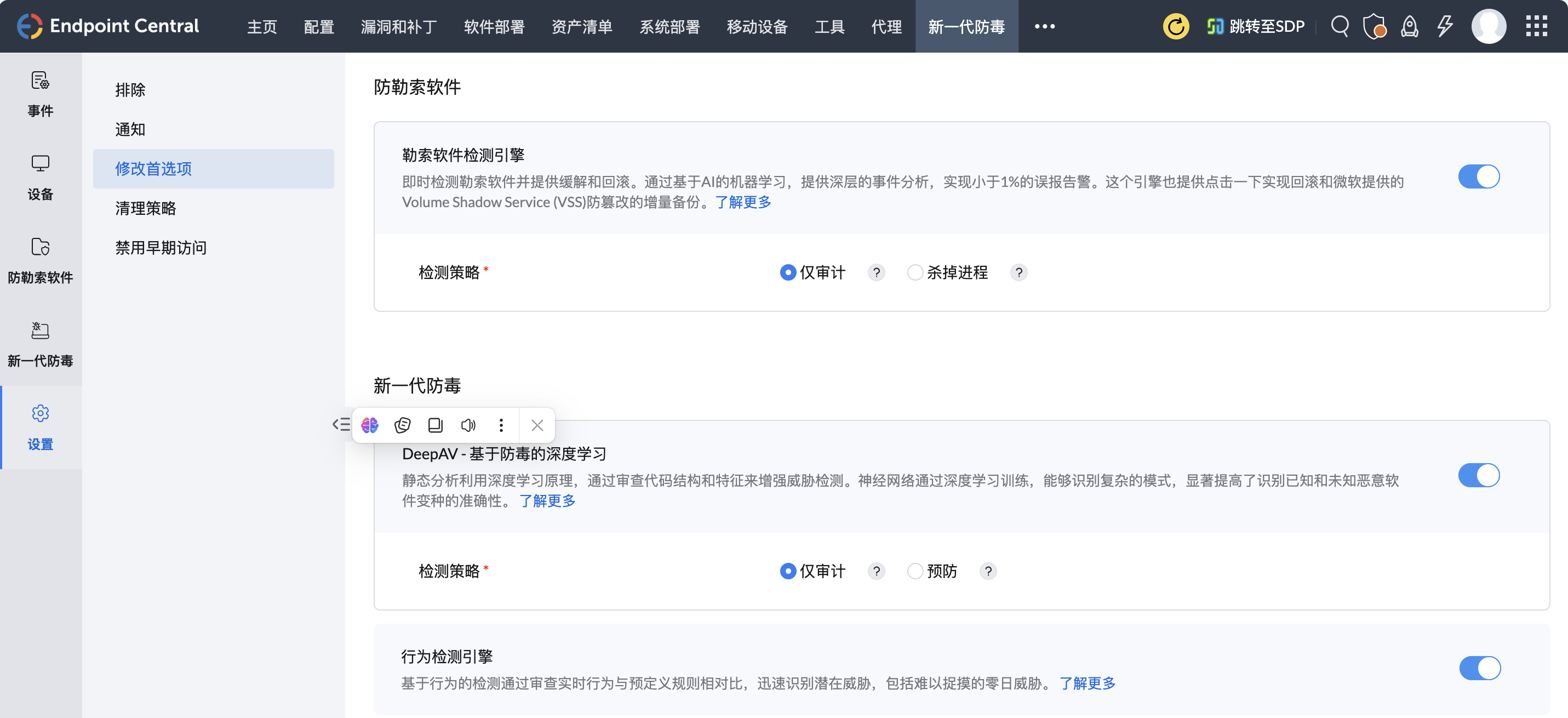Switch to the 软件部署 menu tab
The width and height of the screenshot is (1568, 718).
click(494, 26)
